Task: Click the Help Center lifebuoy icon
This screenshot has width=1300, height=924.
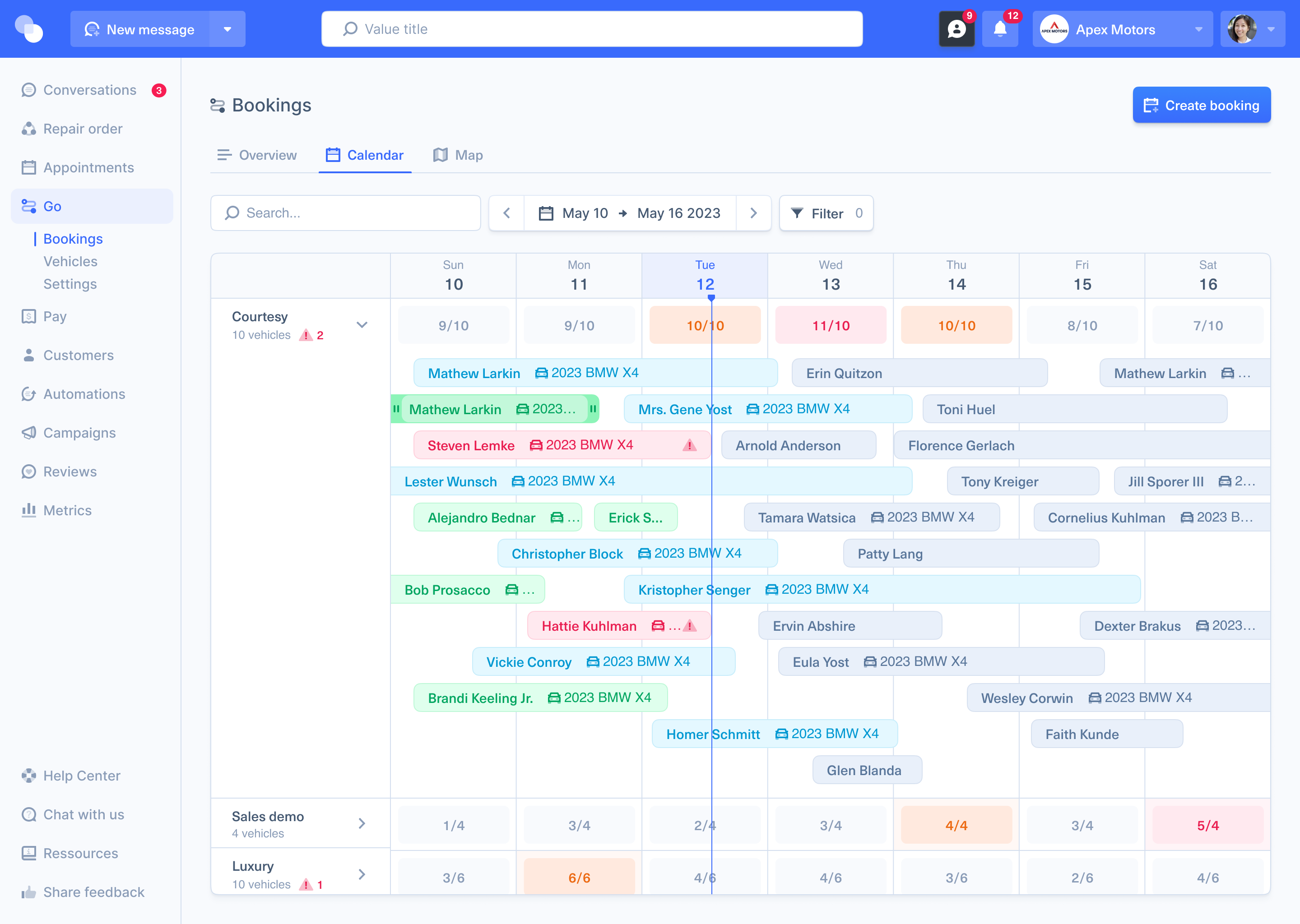Action: point(28,776)
